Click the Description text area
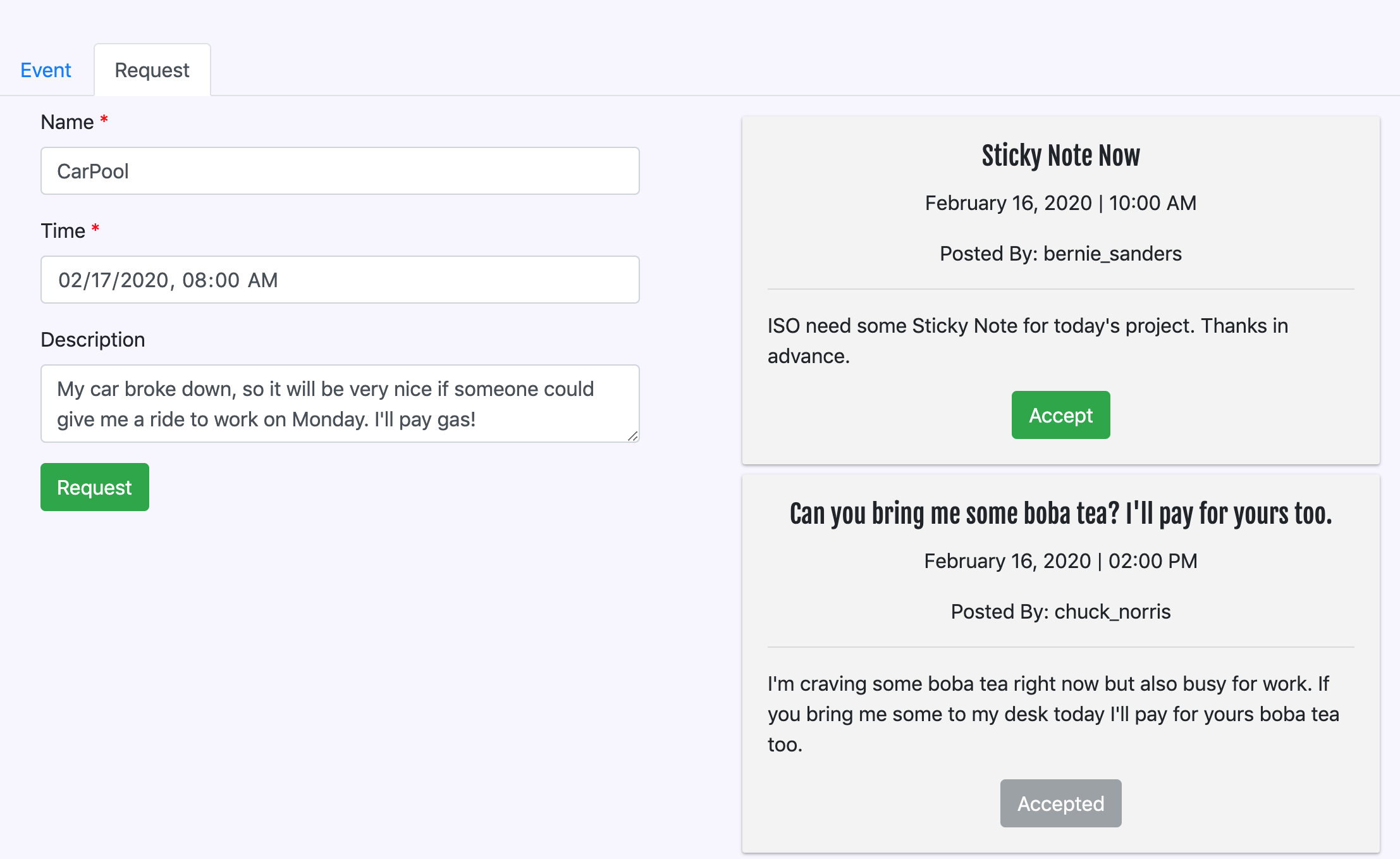Screen dimensions: 1400x859 coord(340,404)
